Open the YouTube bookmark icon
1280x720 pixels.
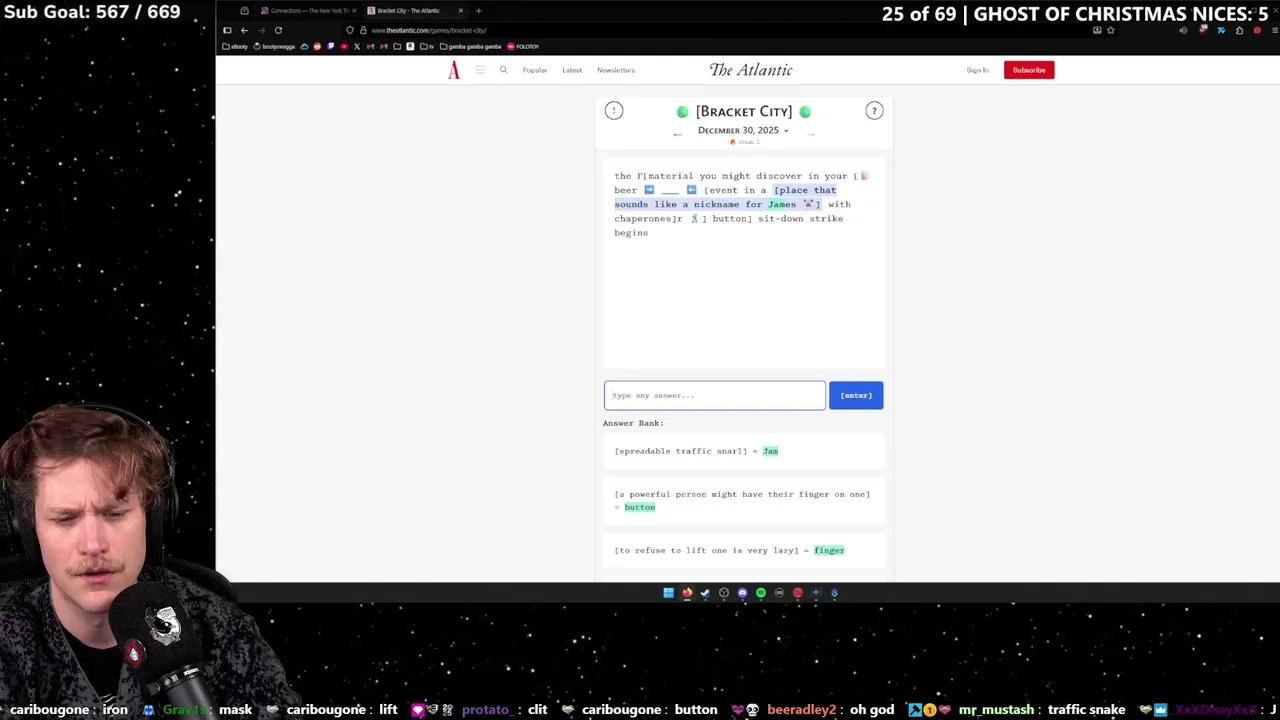344,47
